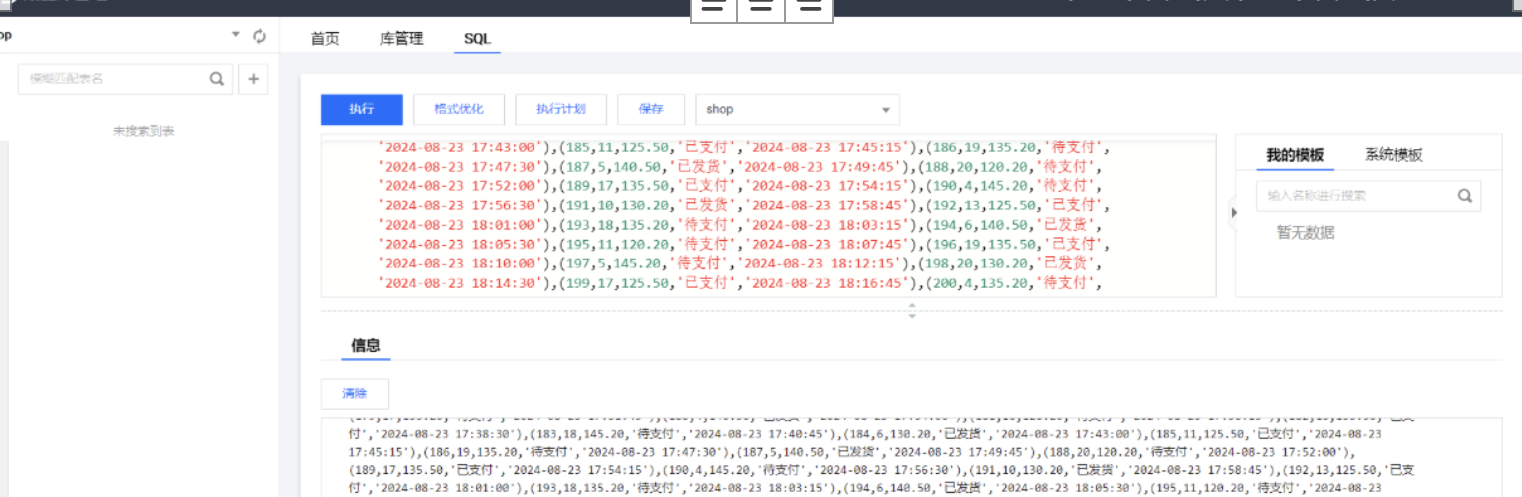Open the database selector dropdown in the left sidebar
1522x497 pixels.
(236, 36)
